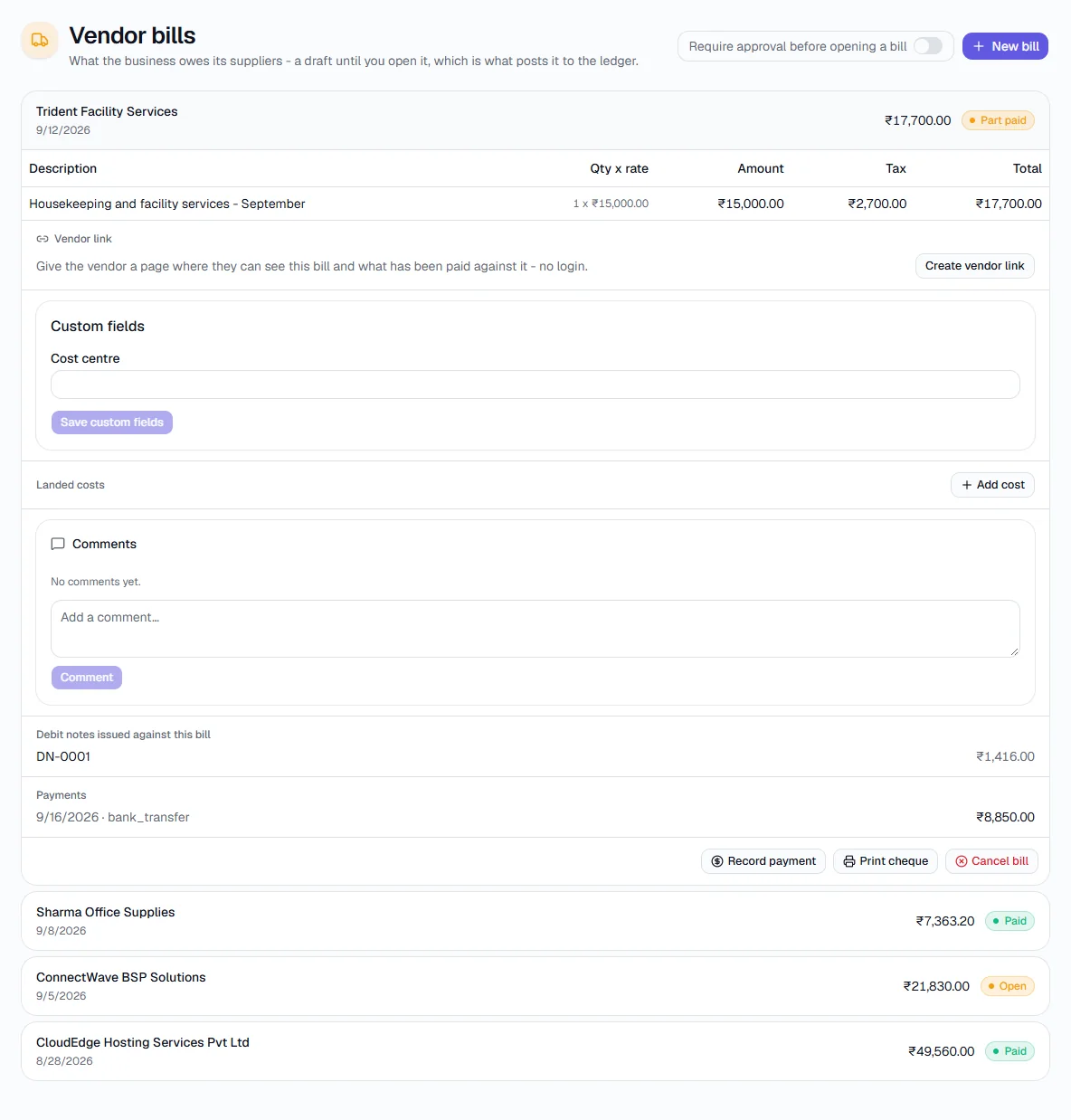Click the ₹8,850.00 payment amount
The image size is (1071, 1120).
[x=1005, y=817]
